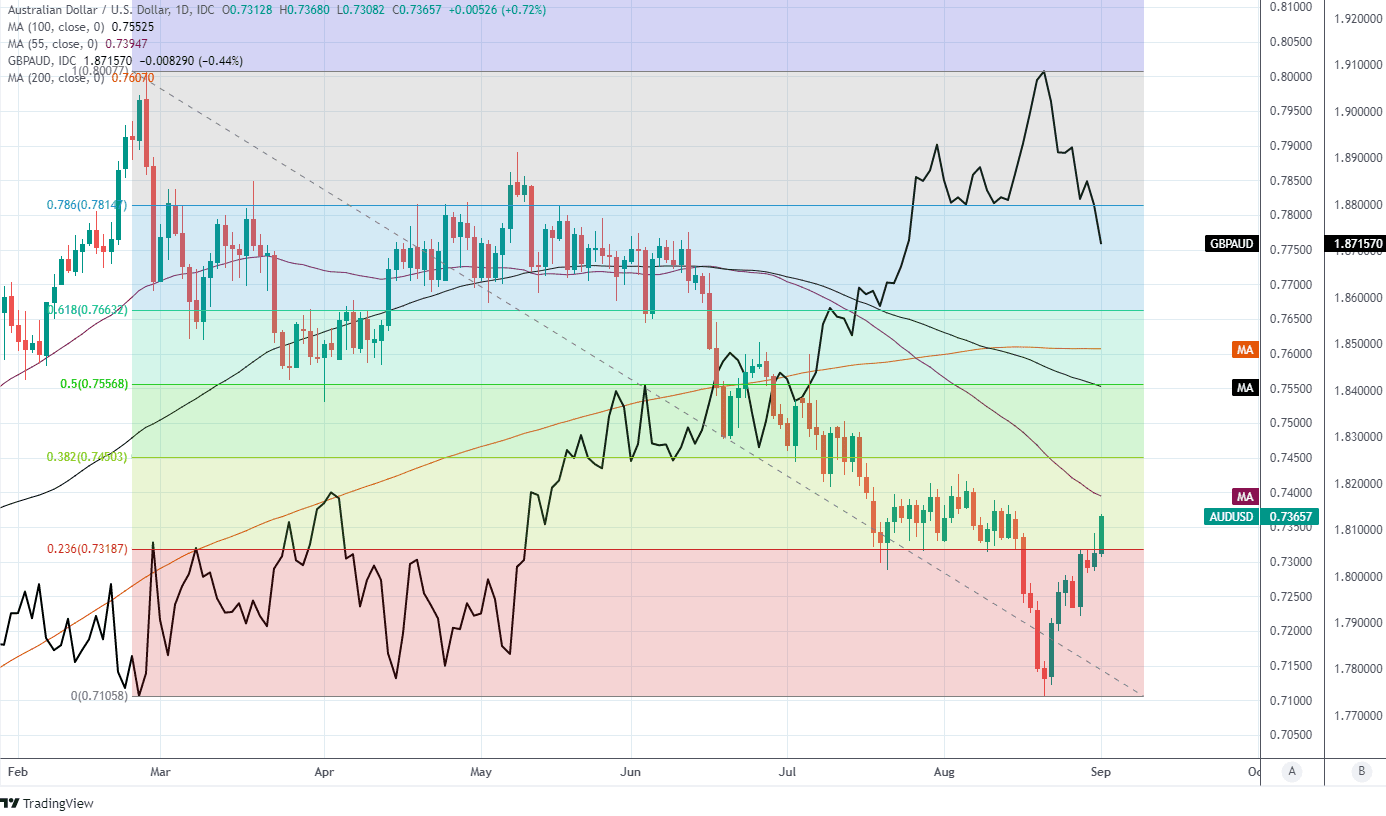Toggle the B price scale button

coord(1361,771)
